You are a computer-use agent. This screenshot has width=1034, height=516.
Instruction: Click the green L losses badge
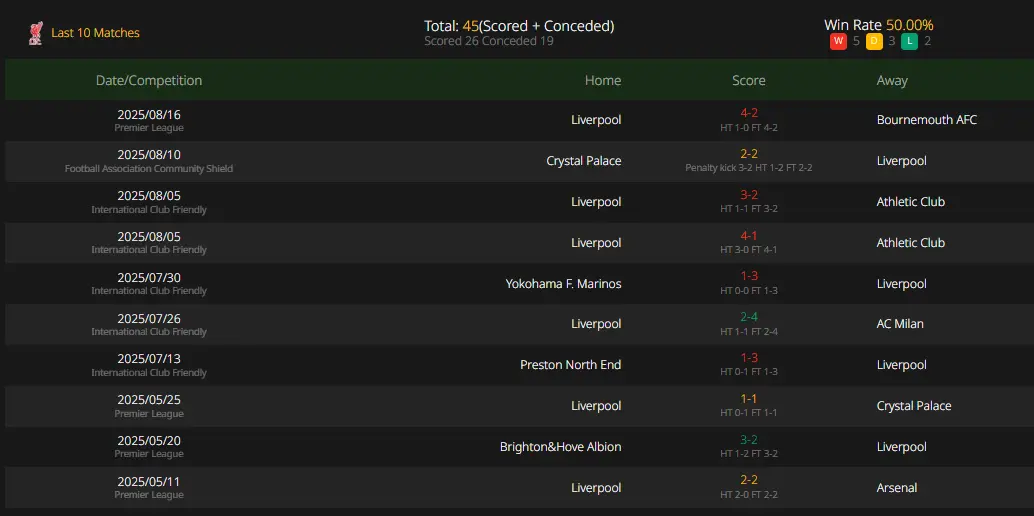click(909, 42)
